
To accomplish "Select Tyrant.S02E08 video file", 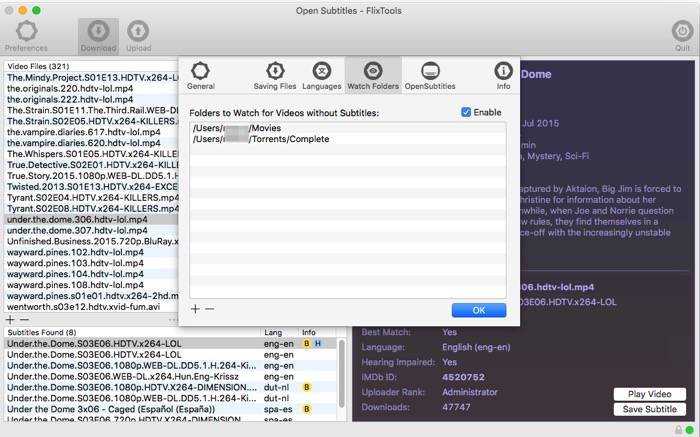I will [x=92, y=208].
